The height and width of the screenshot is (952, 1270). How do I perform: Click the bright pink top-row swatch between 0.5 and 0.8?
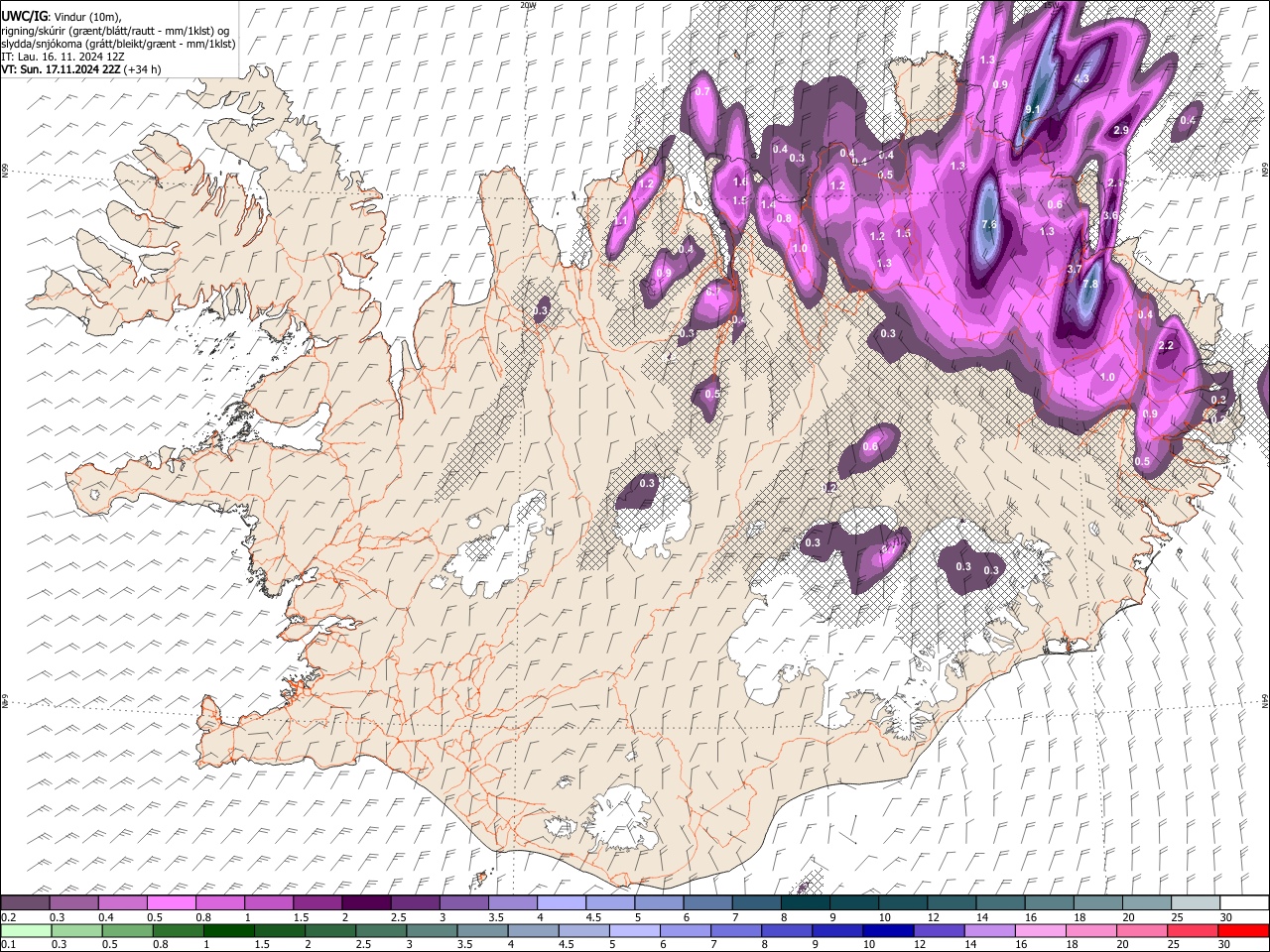[172, 902]
